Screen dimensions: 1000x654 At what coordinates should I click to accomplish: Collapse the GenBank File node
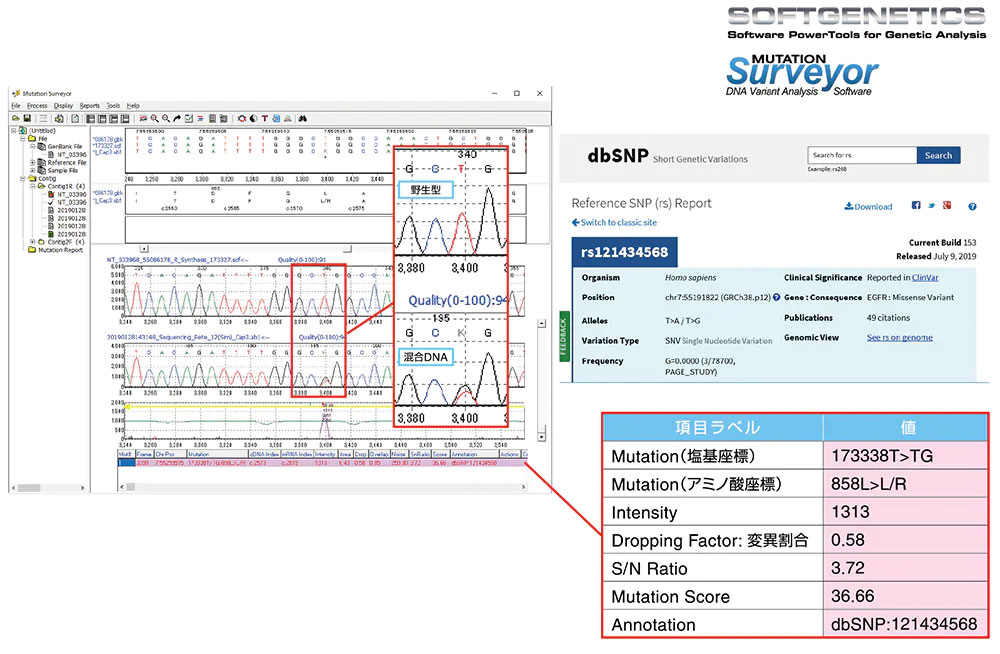[33, 146]
